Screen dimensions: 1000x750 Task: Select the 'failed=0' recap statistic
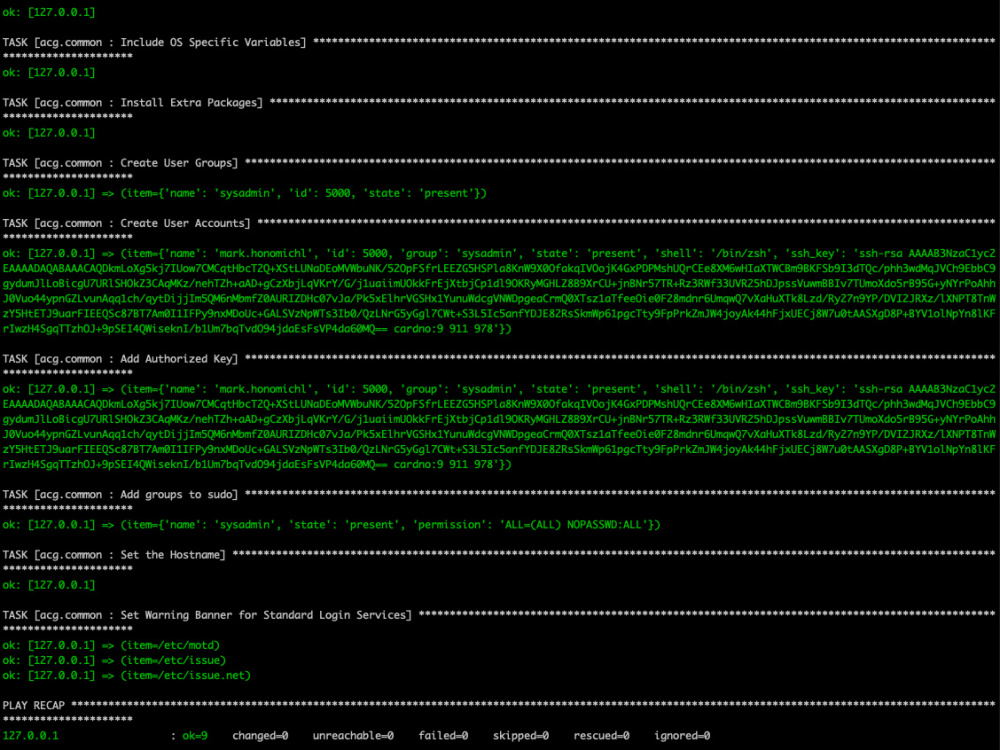click(443, 735)
